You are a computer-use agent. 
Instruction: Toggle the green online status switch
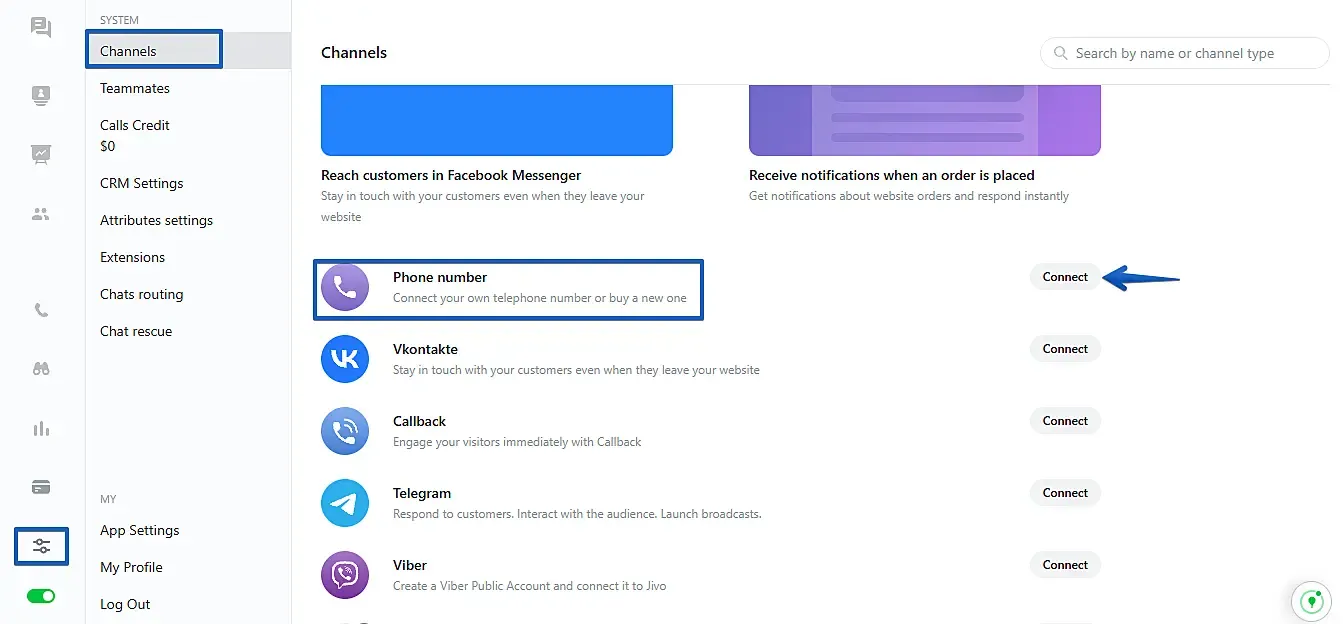(x=41, y=596)
